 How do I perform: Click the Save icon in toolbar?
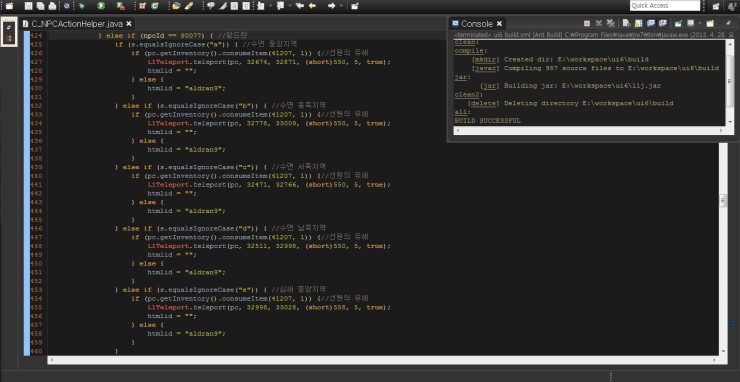[x=28, y=6]
